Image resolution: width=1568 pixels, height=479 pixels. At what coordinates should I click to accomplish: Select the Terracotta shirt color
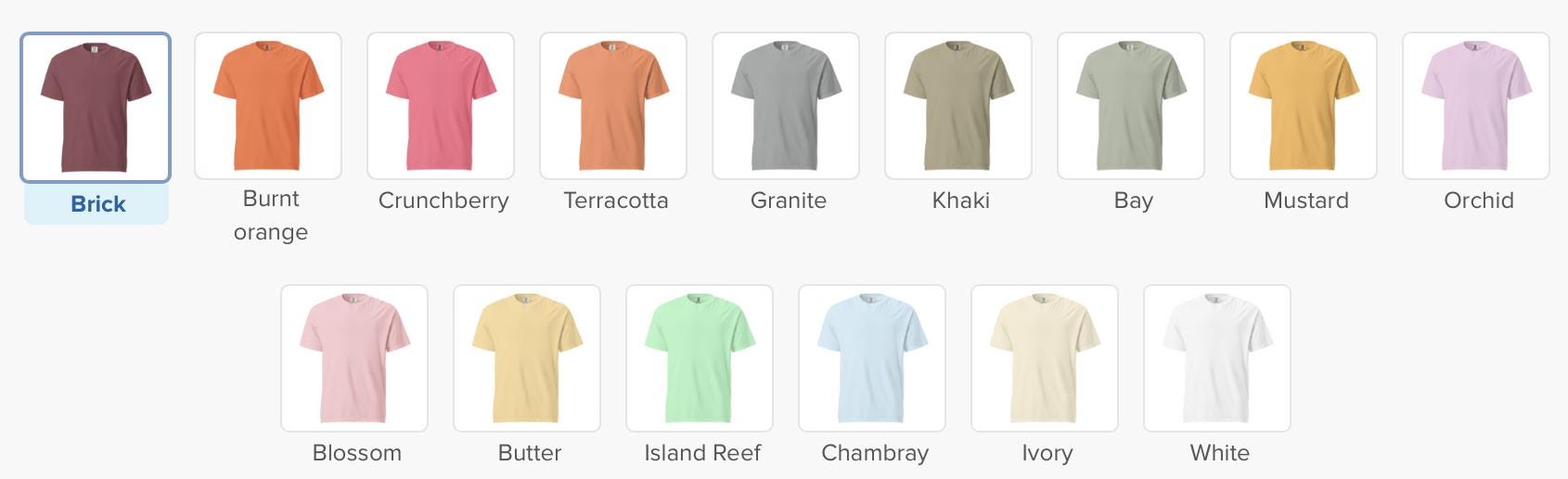click(x=613, y=106)
